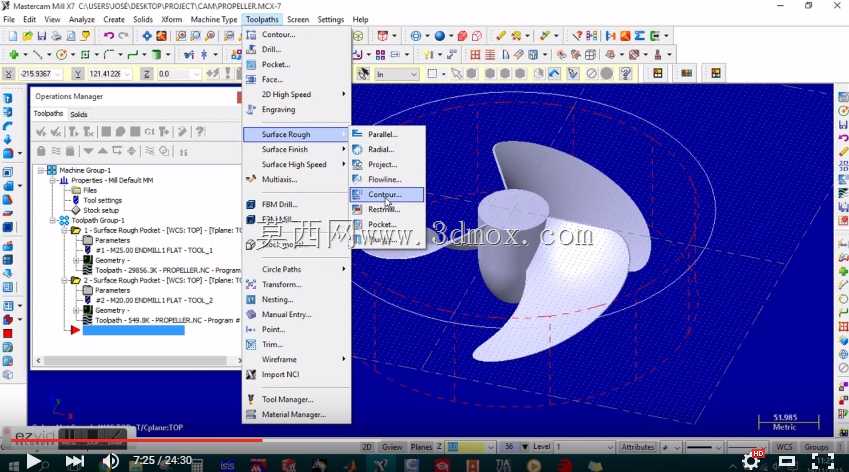This screenshot has width=849, height=472.
Task: Click the Operations Manager help icon
Action: pyautogui.click(x=200, y=132)
